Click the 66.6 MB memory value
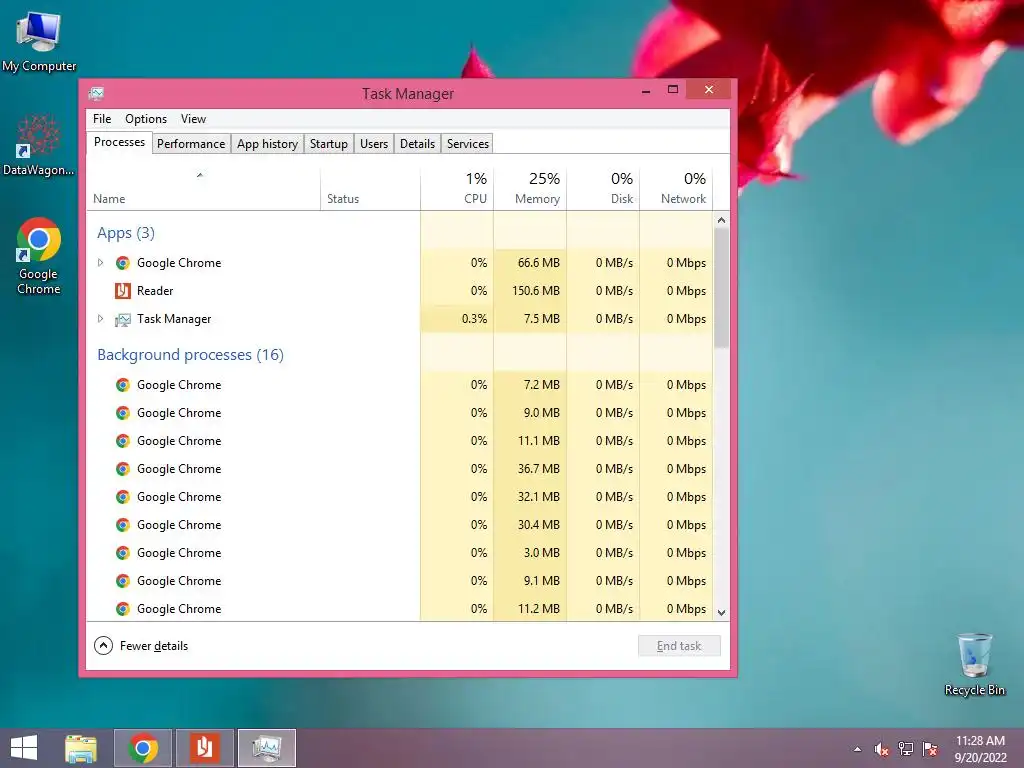 tap(539, 263)
